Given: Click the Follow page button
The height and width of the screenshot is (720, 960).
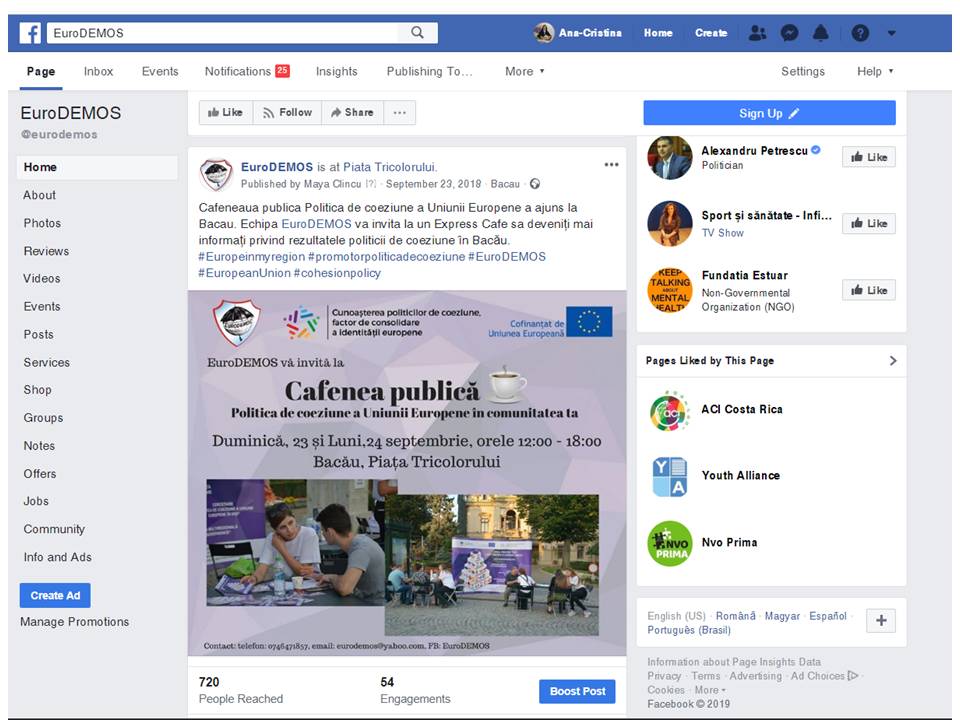Looking at the screenshot, I should [287, 113].
